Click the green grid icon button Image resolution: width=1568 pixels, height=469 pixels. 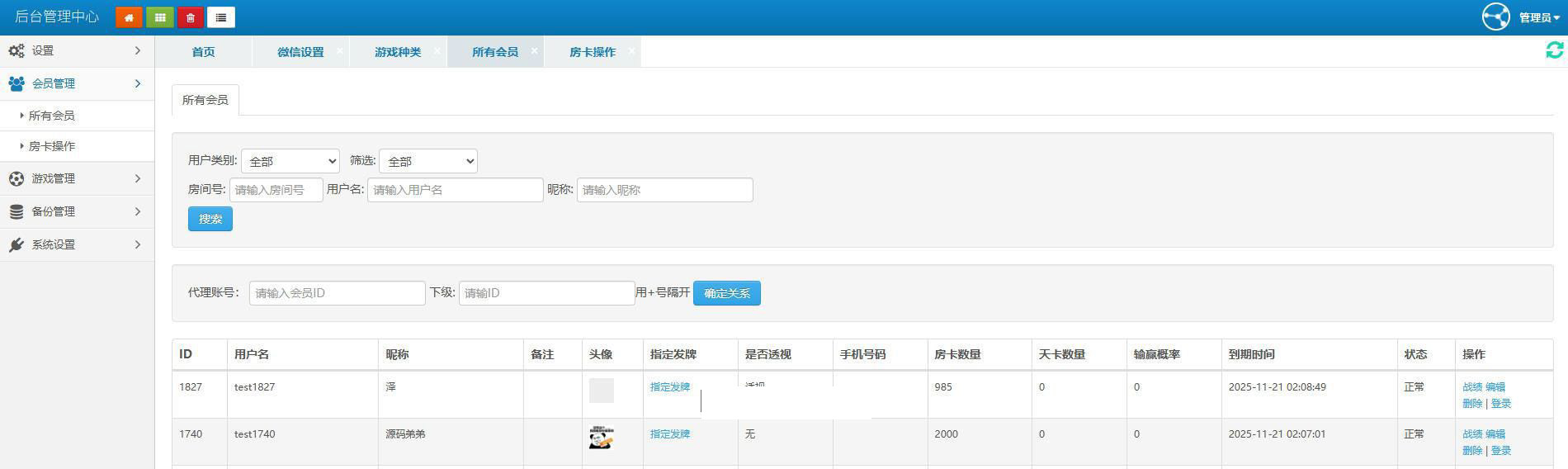[160, 17]
